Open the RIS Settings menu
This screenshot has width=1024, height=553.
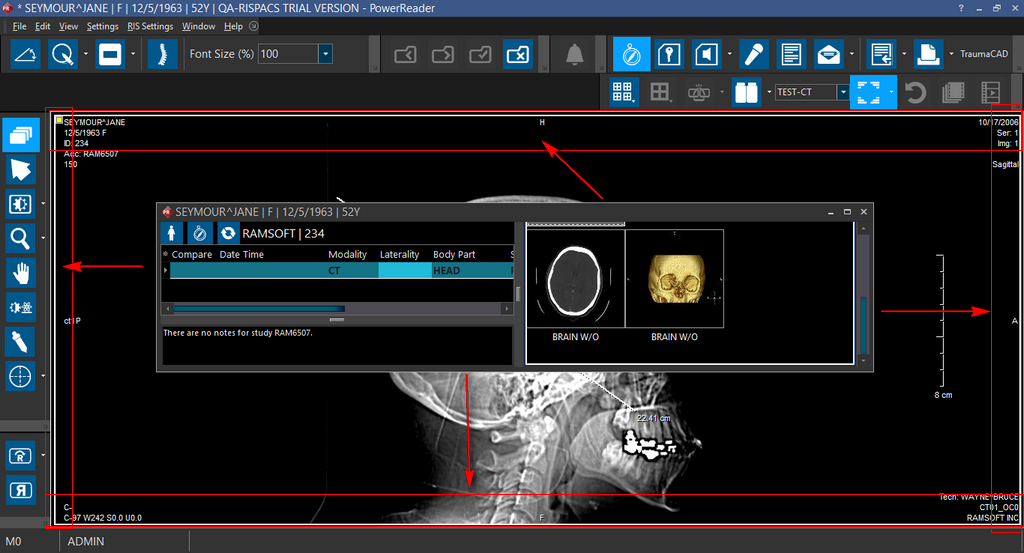pos(150,26)
